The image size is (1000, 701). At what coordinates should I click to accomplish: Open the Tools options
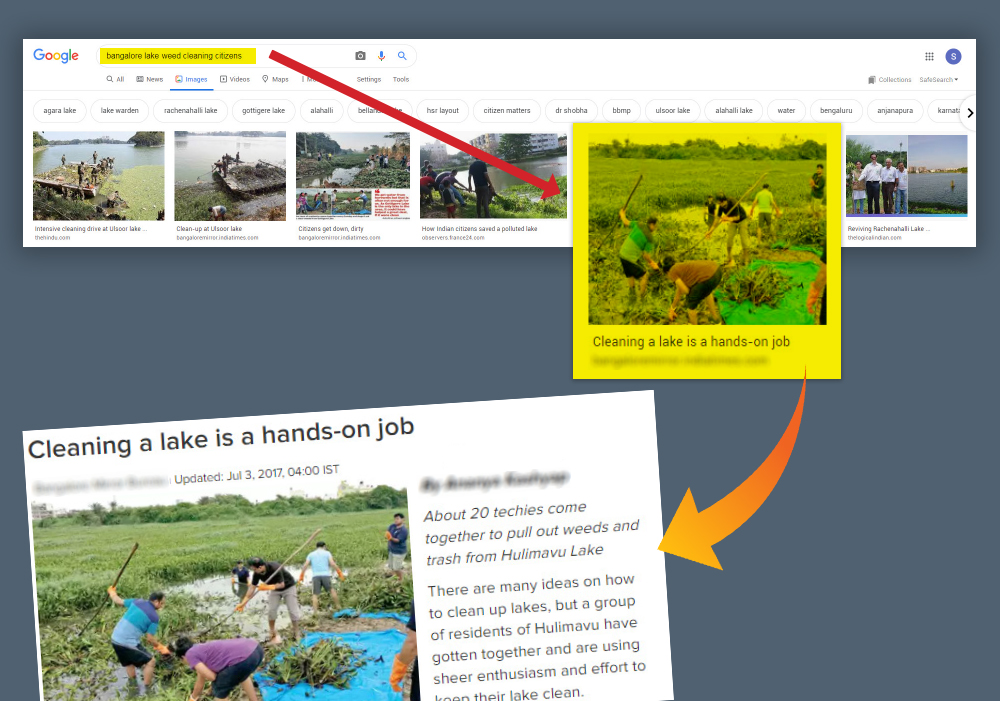[x=401, y=79]
